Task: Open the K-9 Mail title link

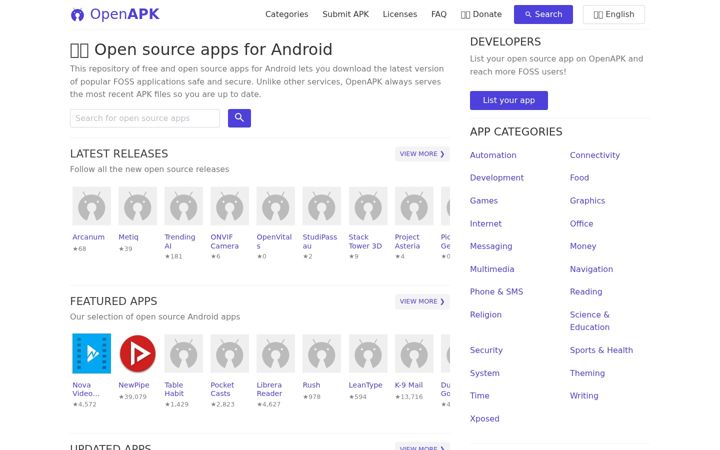Action: [x=409, y=385]
